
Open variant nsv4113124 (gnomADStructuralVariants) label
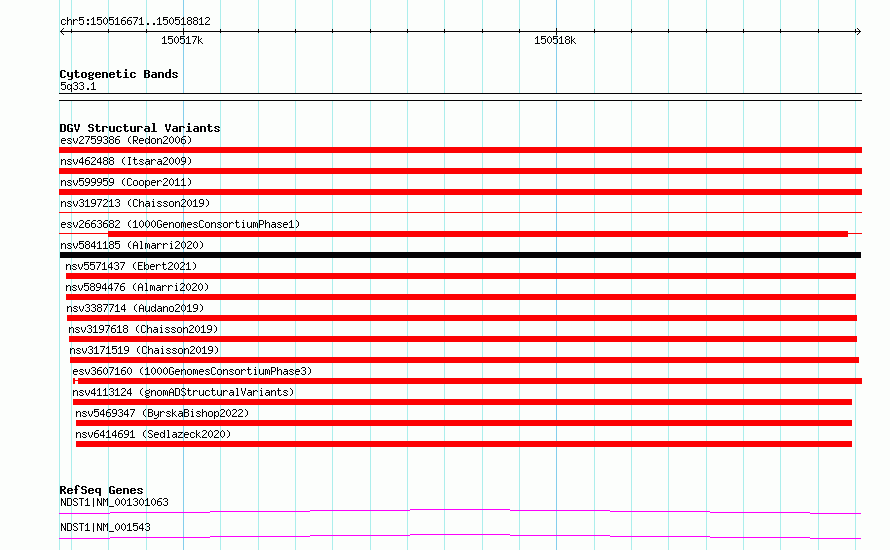(x=183, y=392)
